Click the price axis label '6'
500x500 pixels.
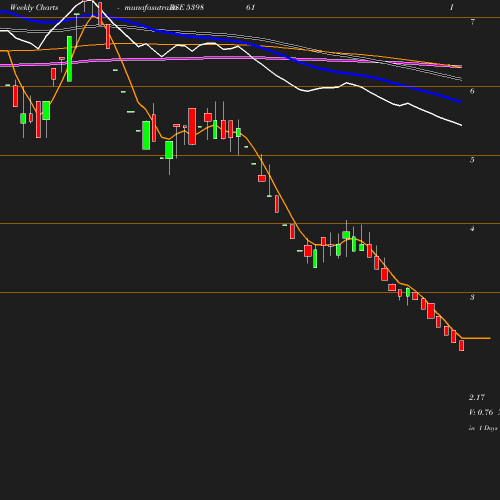472,91
